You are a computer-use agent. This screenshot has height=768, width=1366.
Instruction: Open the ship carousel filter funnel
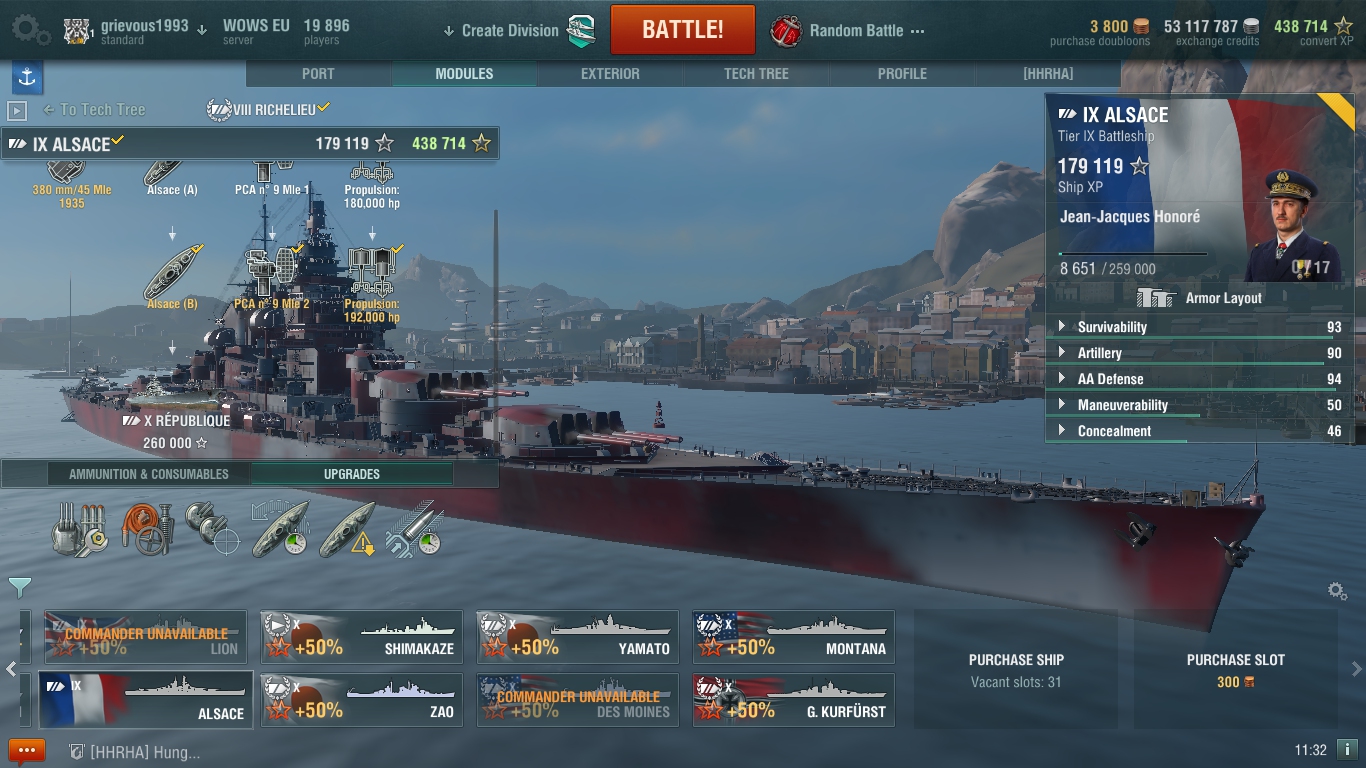(x=19, y=587)
